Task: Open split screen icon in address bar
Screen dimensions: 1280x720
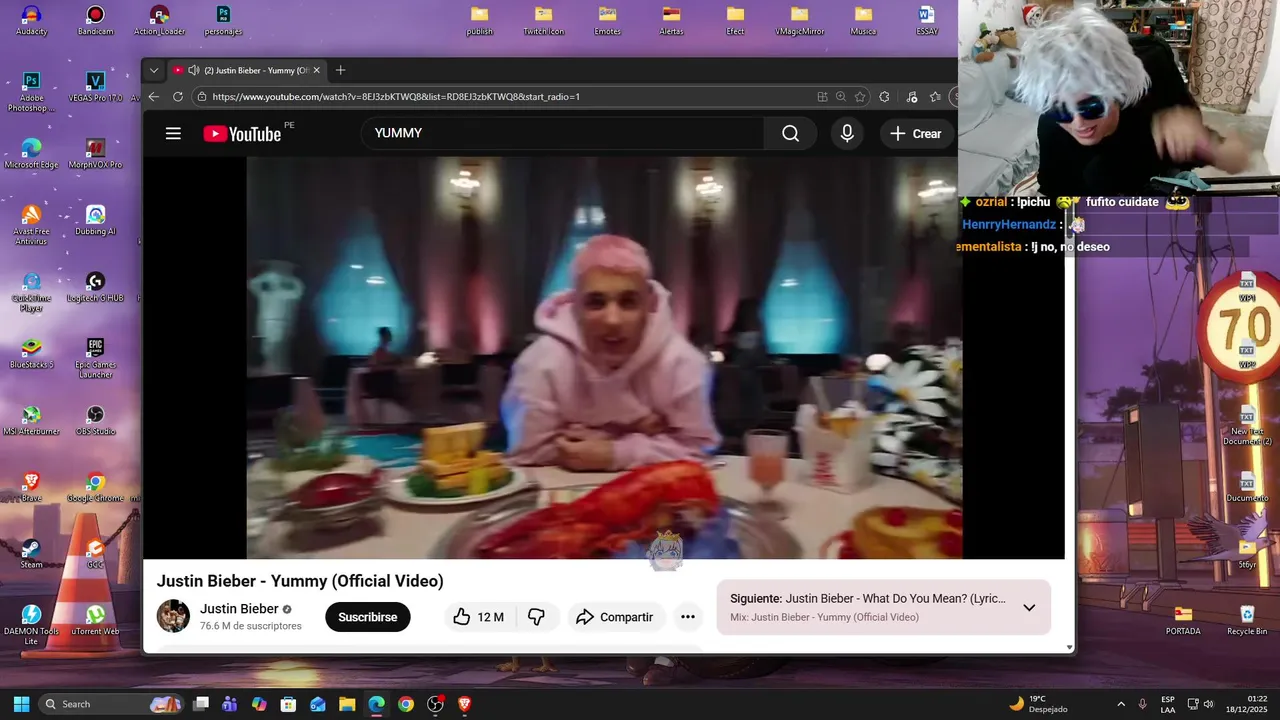Action: (x=822, y=97)
